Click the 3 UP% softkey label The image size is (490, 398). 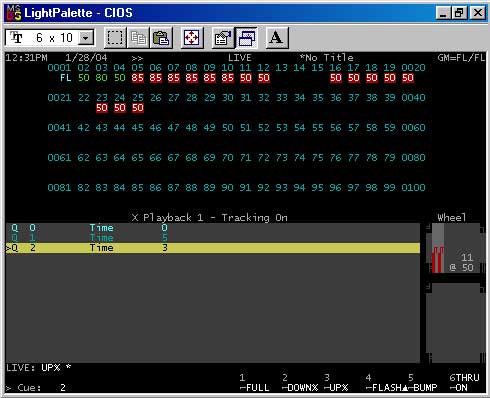336,383
